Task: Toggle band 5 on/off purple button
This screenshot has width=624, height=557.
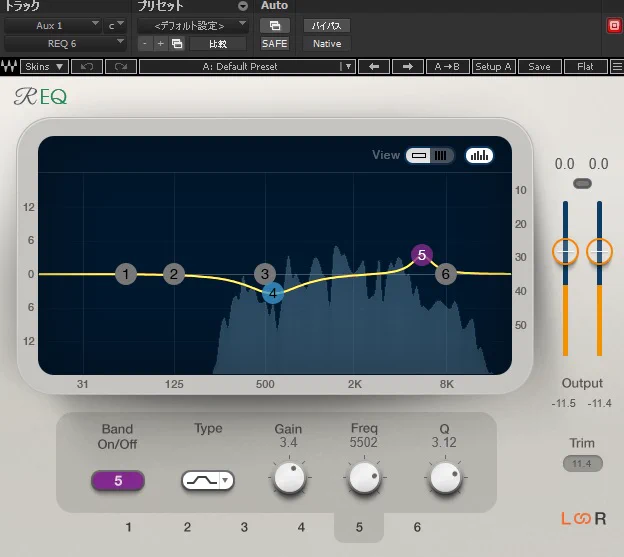Action: (118, 481)
